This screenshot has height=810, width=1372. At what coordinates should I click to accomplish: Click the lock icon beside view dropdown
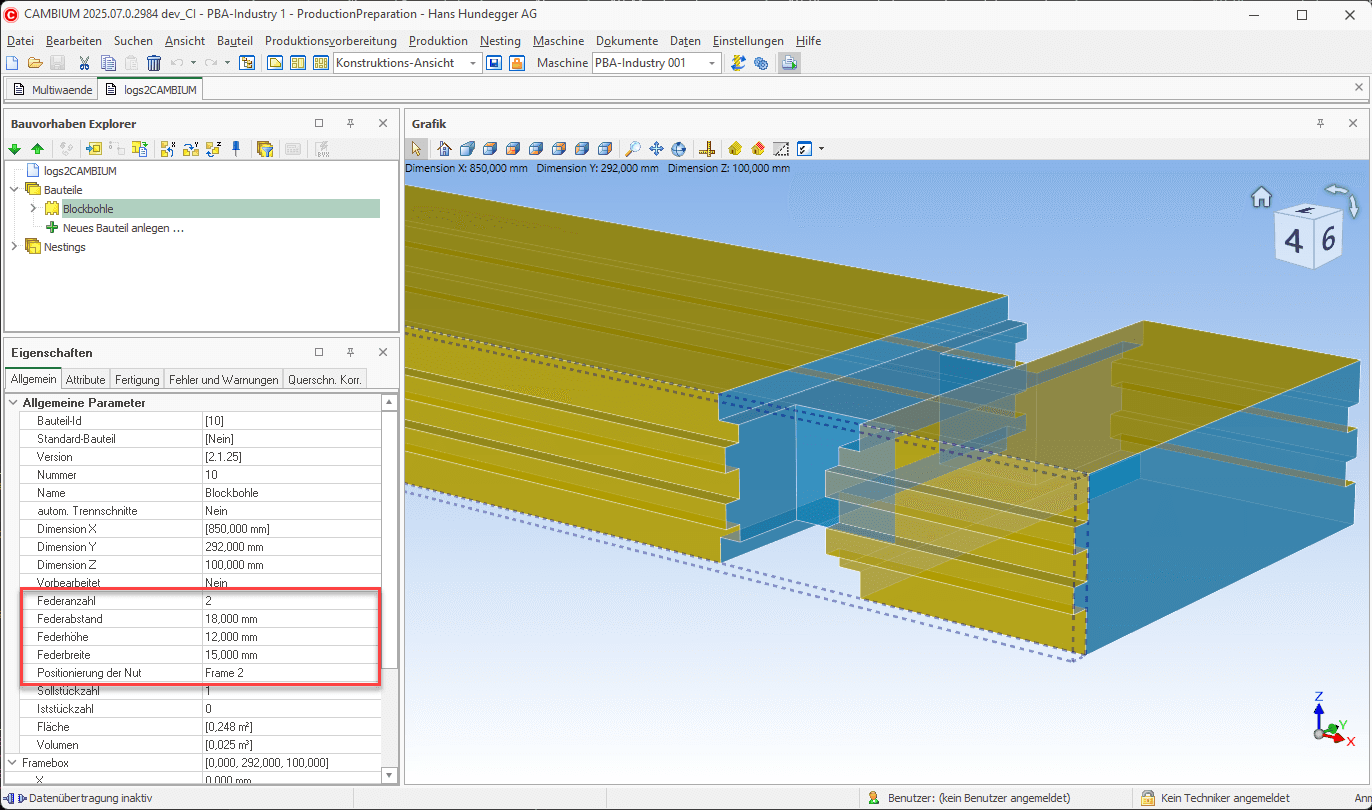tap(517, 63)
